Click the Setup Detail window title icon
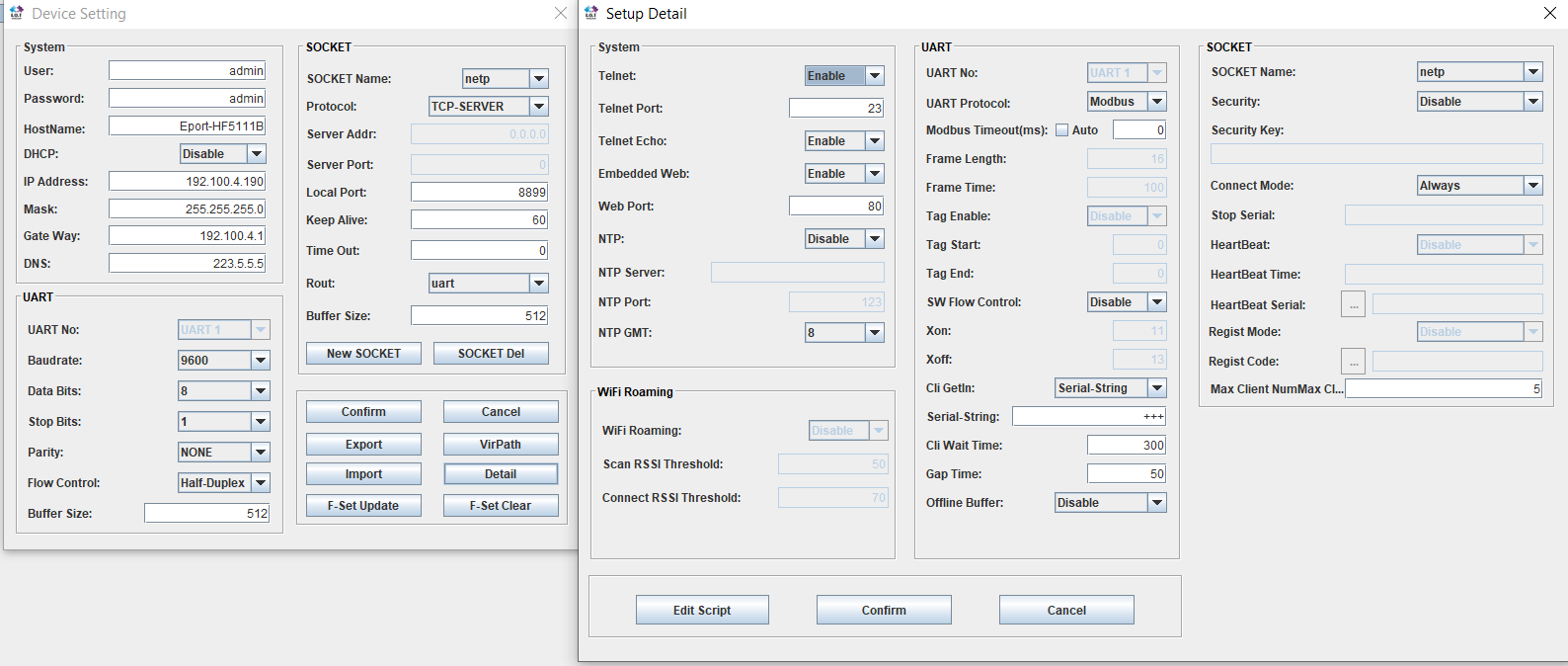 pyautogui.click(x=591, y=13)
